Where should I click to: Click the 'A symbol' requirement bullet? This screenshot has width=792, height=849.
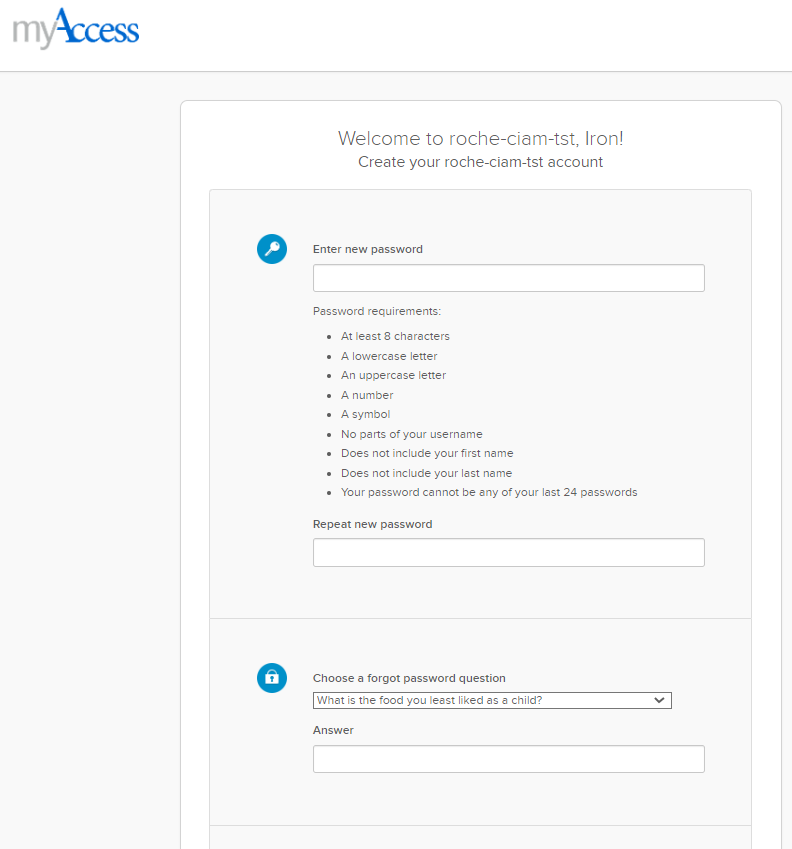[x=365, y=414]
